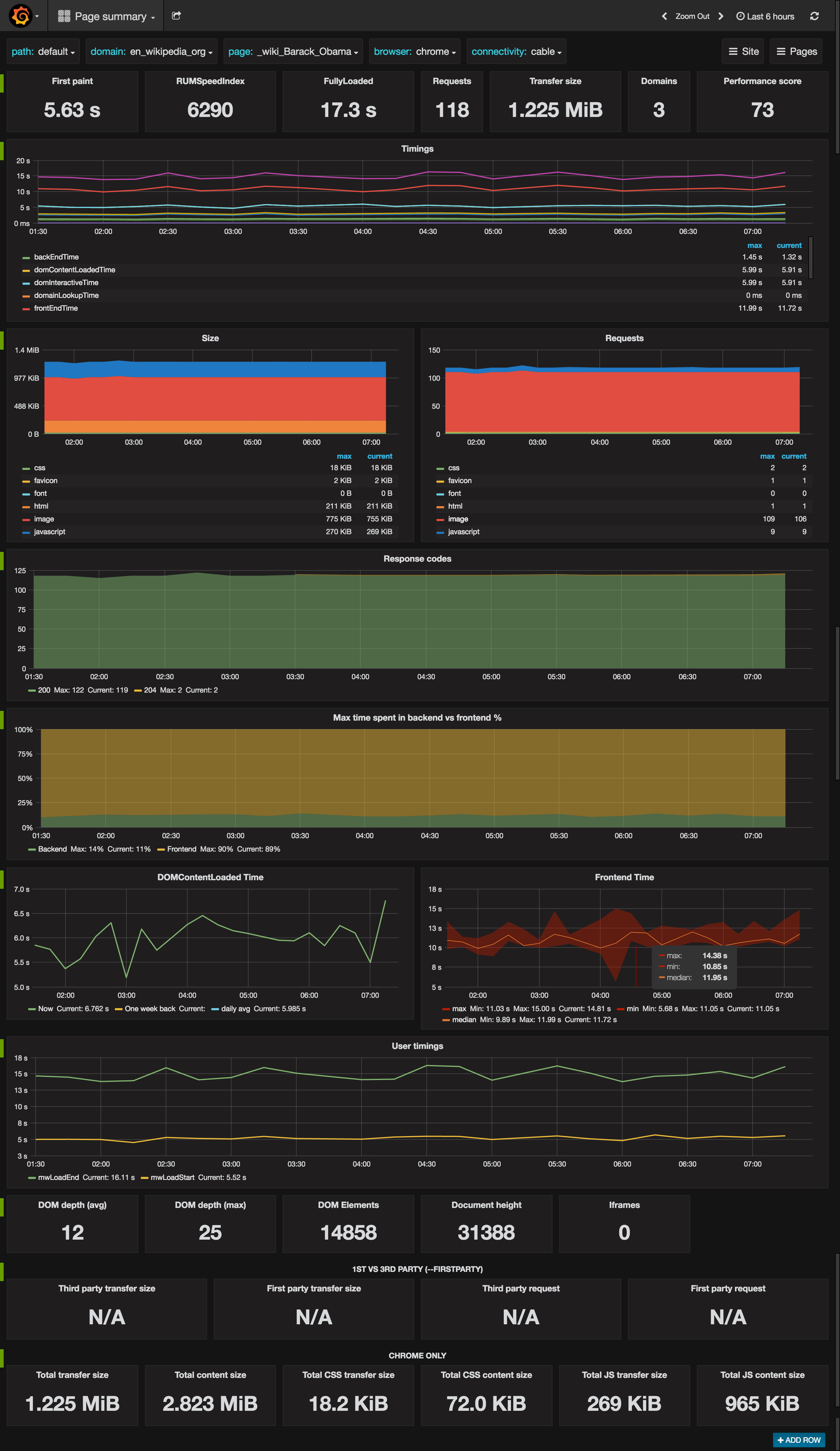Click the frontEndTime red legend color swatch
The image size is (840, 1451).
(26, 309)
